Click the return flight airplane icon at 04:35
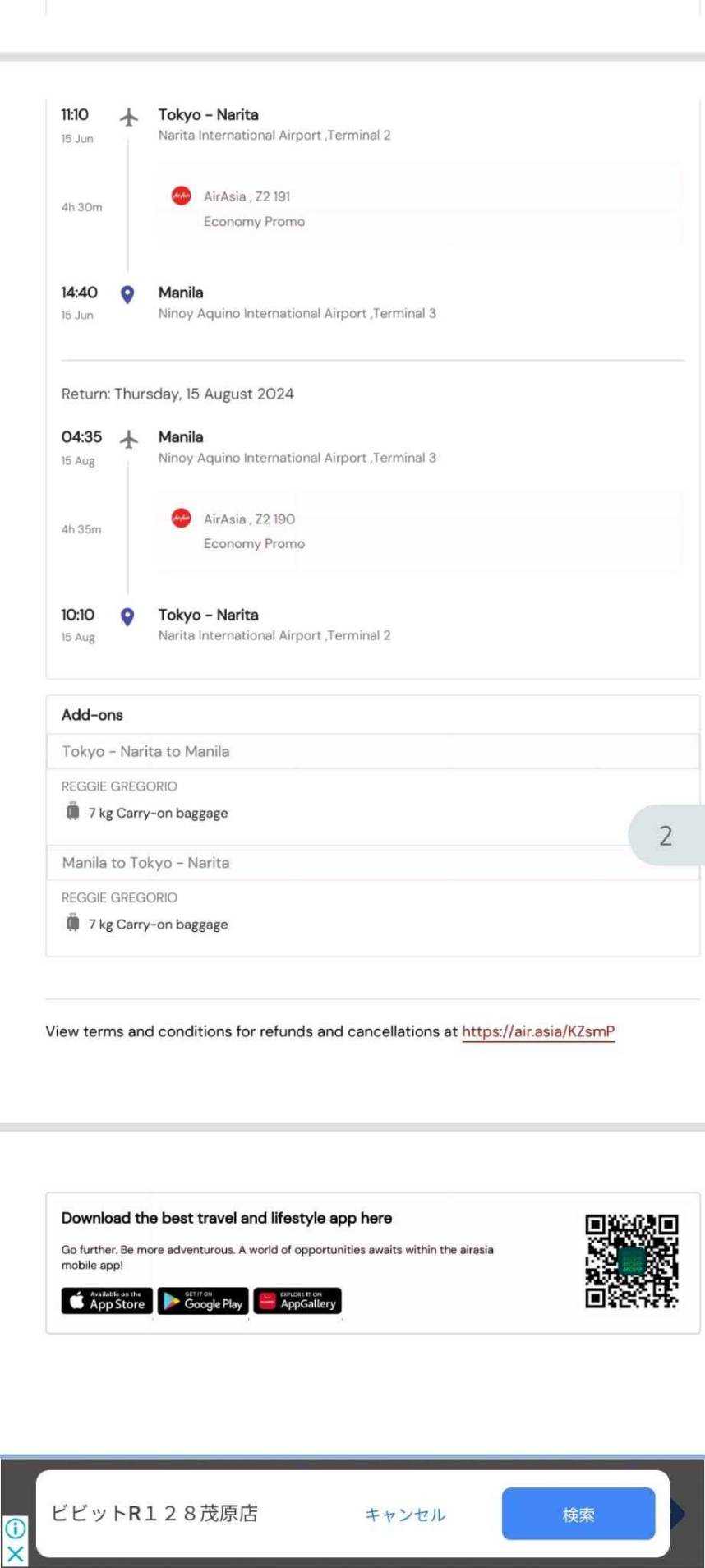Viewport: 705px width, 1568px height. click(x=128, y=439)
